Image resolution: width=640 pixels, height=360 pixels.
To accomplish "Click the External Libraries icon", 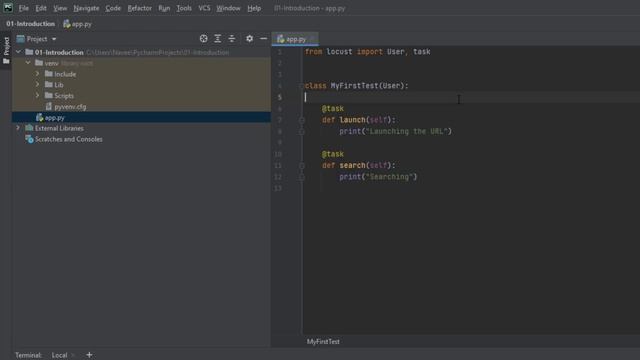I will [x=29, y=128].
